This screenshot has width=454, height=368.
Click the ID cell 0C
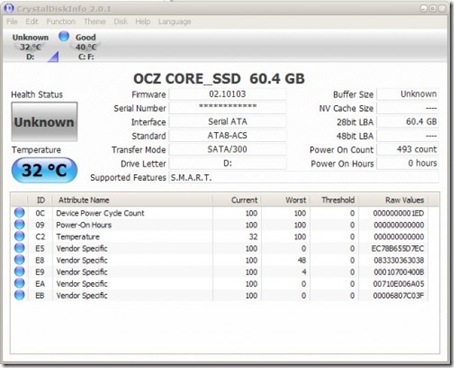click(x=40, y=213)
